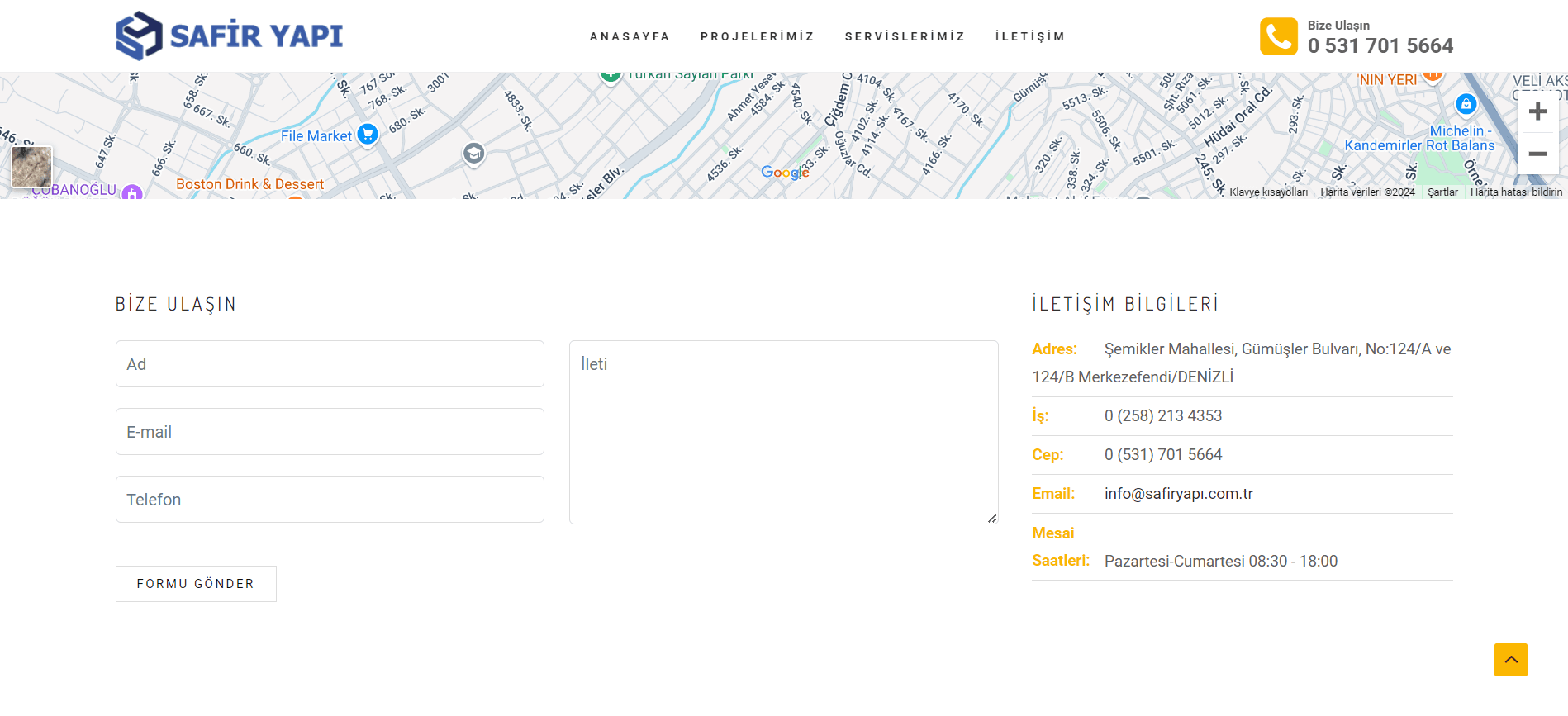Click the Michelin Kandemirler map pin
Screen dimensions: 1568x716
[x=1466, y=104]
